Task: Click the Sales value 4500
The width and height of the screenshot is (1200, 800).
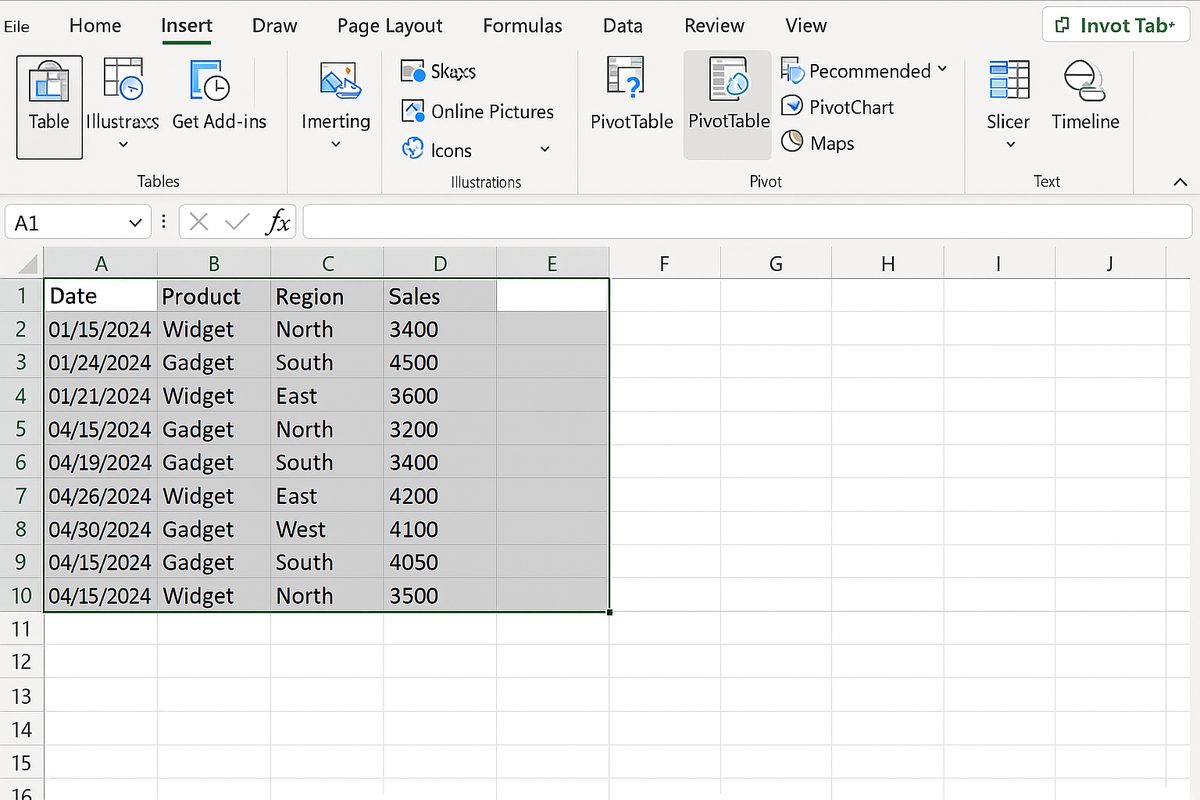Action: coord(440,362)
